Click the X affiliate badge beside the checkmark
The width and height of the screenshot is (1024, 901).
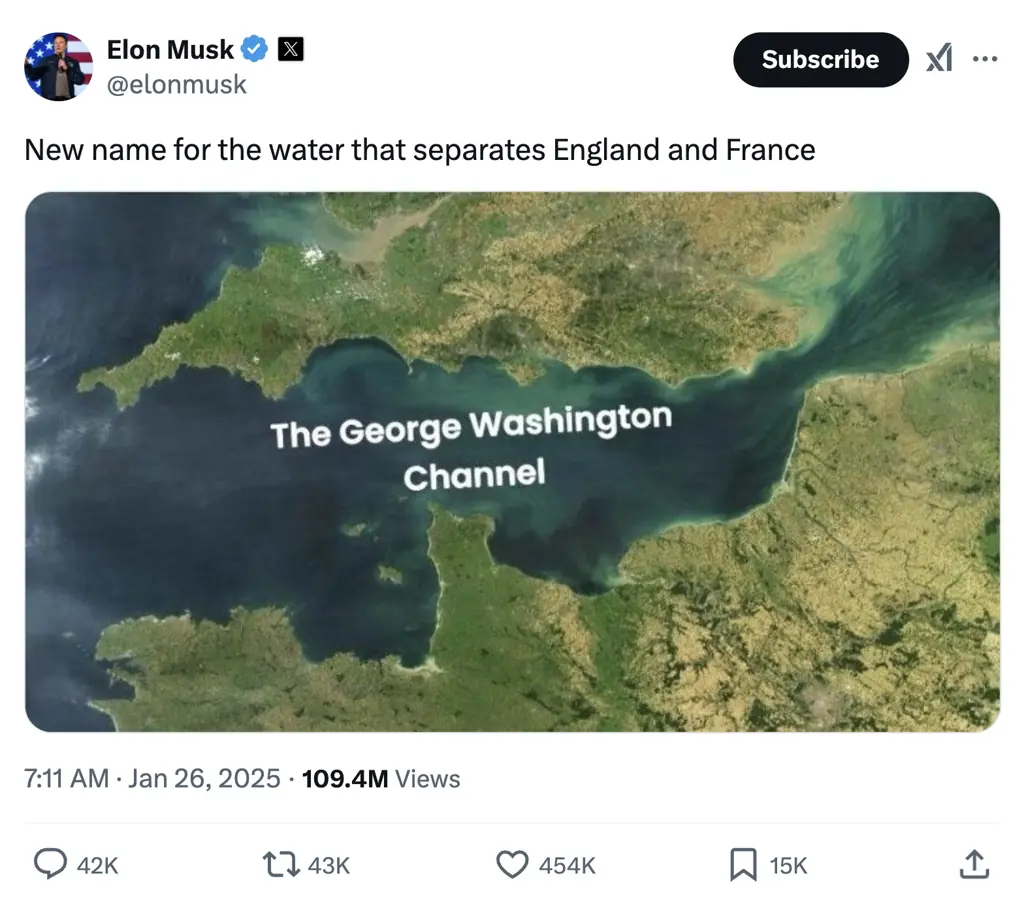click(290, 47)
